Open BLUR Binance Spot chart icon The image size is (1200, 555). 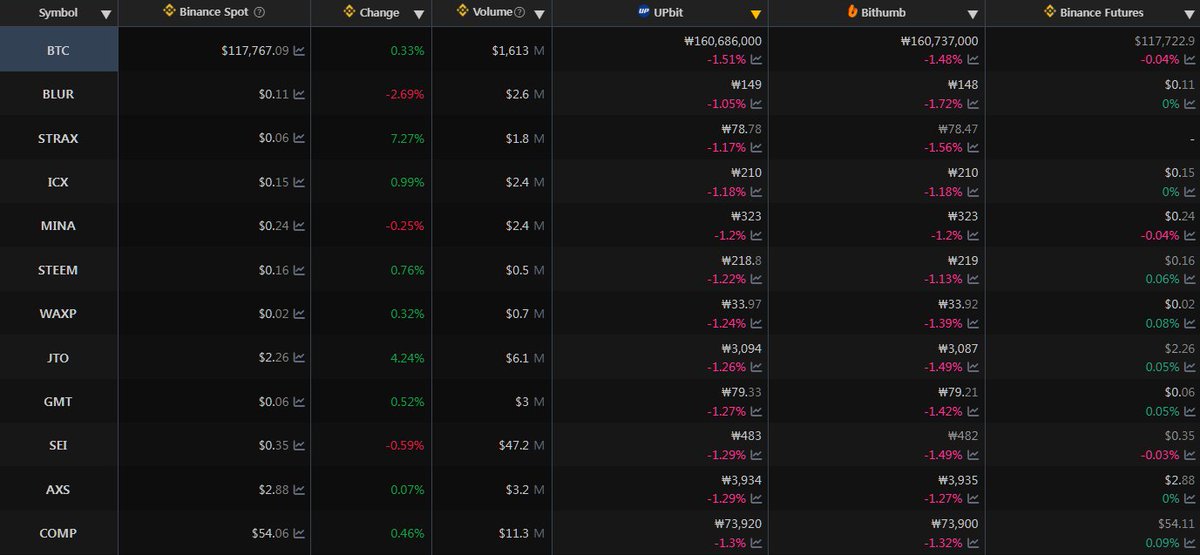coord(300,94)
